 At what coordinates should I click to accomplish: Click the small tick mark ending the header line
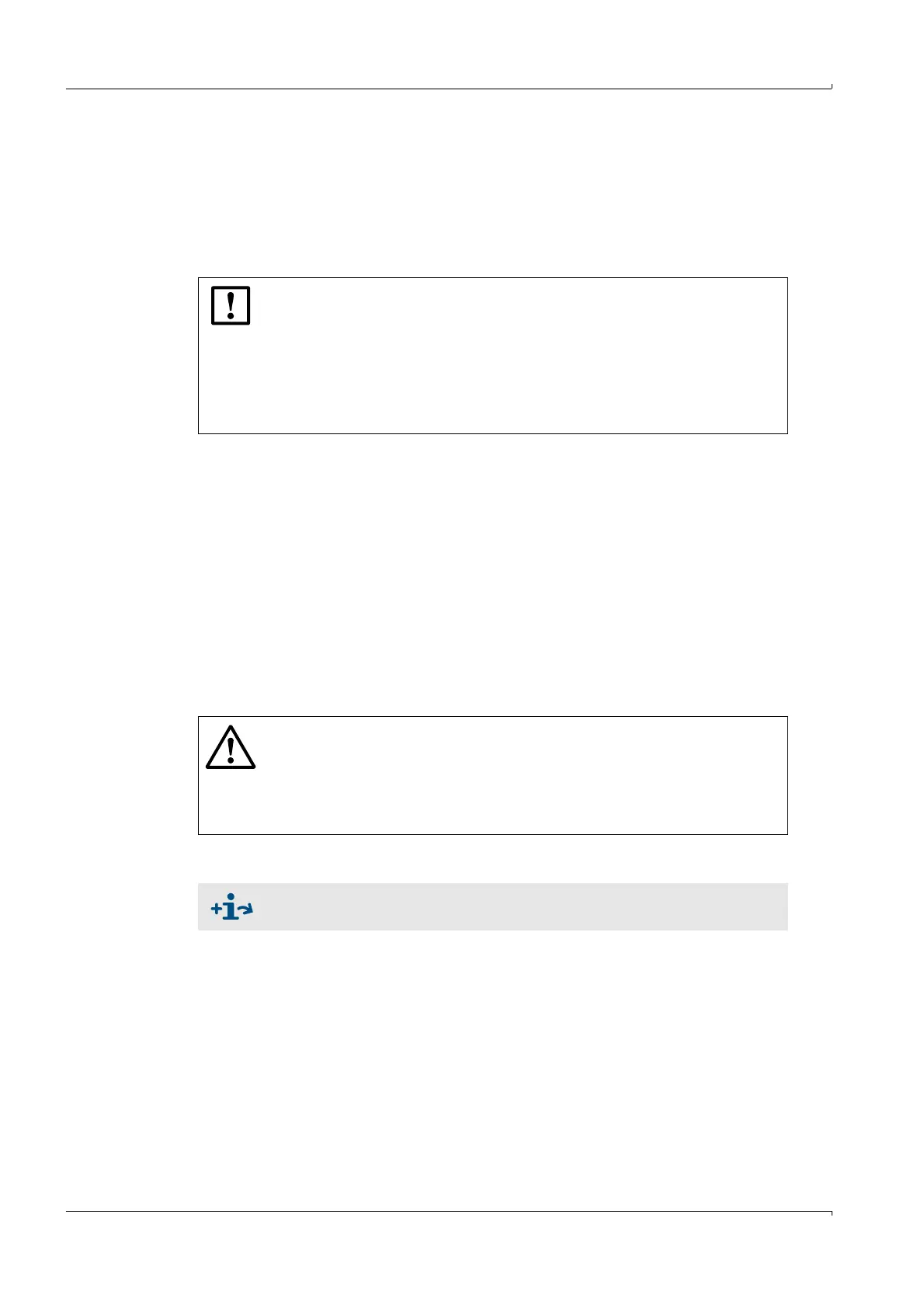click(x=832, y=86)
